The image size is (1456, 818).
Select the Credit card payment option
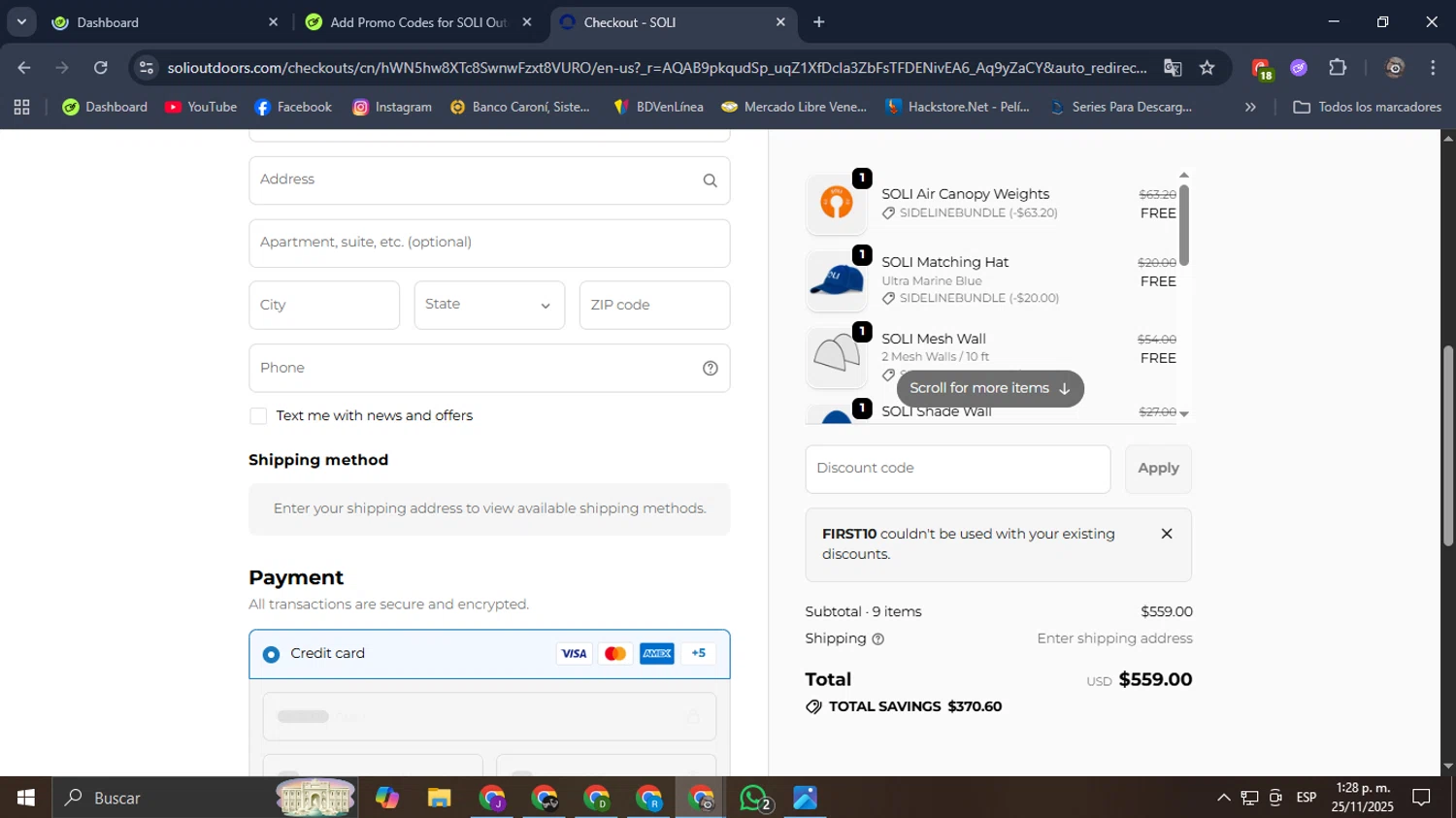coord(272,654)
